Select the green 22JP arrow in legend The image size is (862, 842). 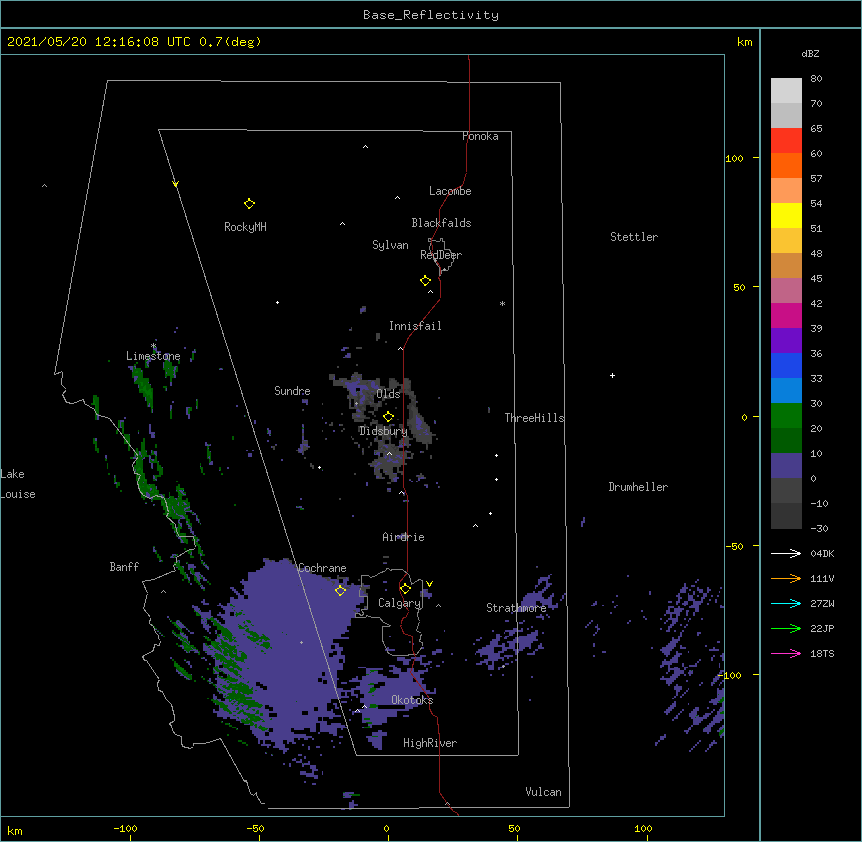(x=786, y=628)
